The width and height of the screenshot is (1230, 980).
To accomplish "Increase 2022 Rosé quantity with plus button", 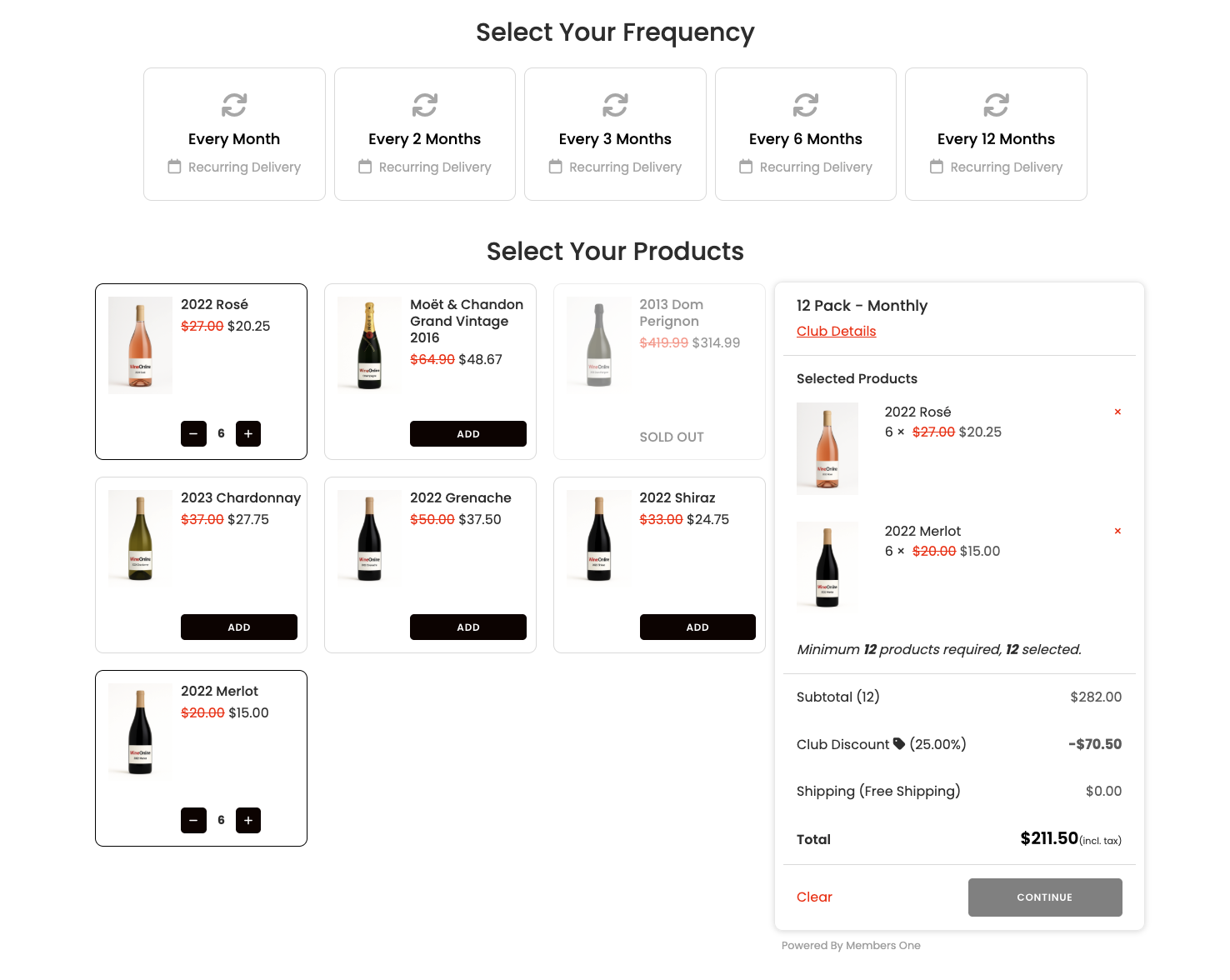I will click(x=248, y=433).
